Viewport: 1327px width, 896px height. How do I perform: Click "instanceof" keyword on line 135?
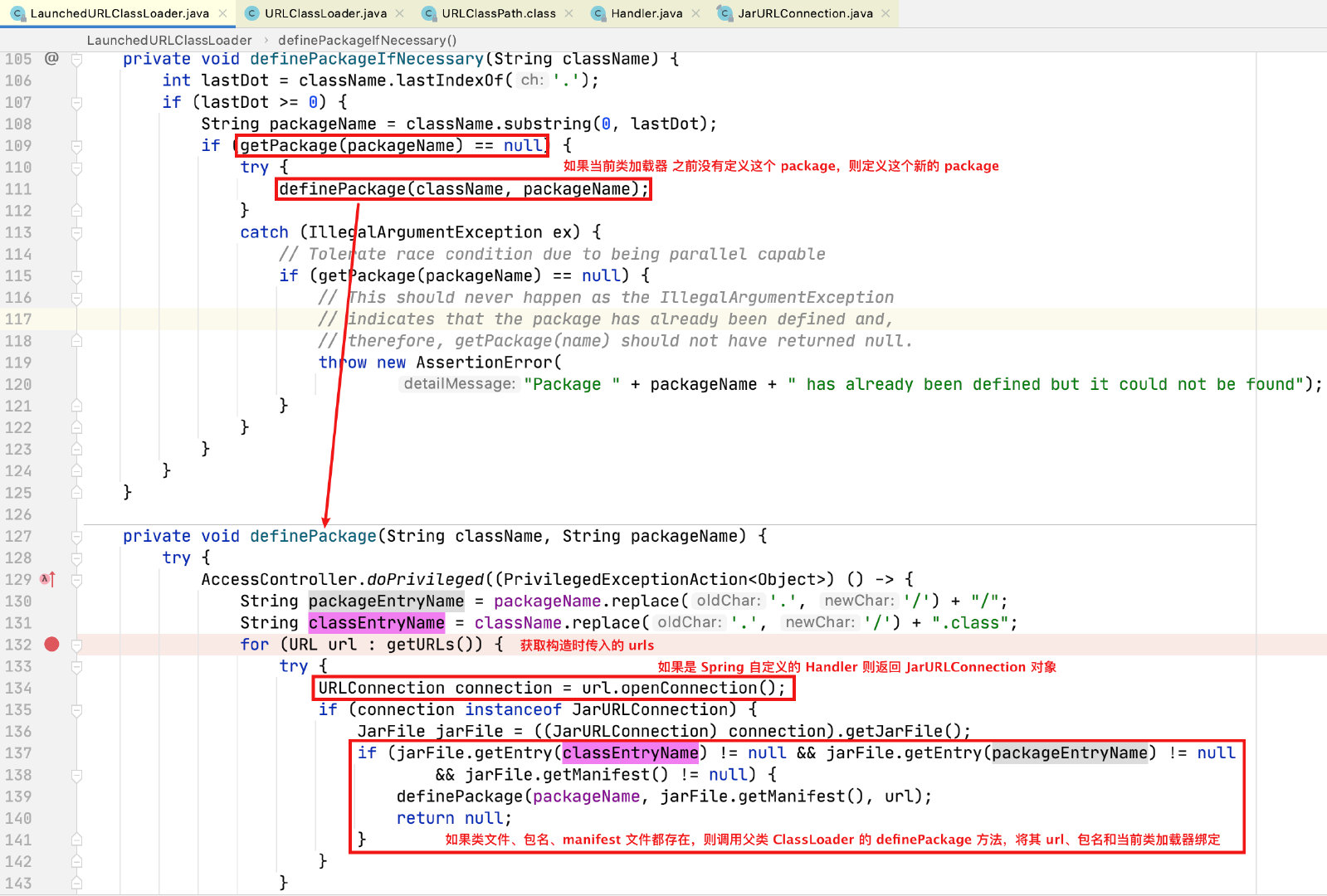(x=513, y=709)
